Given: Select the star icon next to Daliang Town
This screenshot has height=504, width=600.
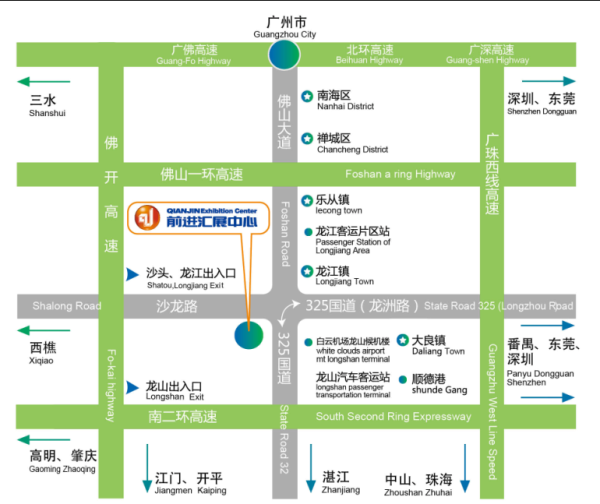Looking at the screenshot, I should coord(403,342).
